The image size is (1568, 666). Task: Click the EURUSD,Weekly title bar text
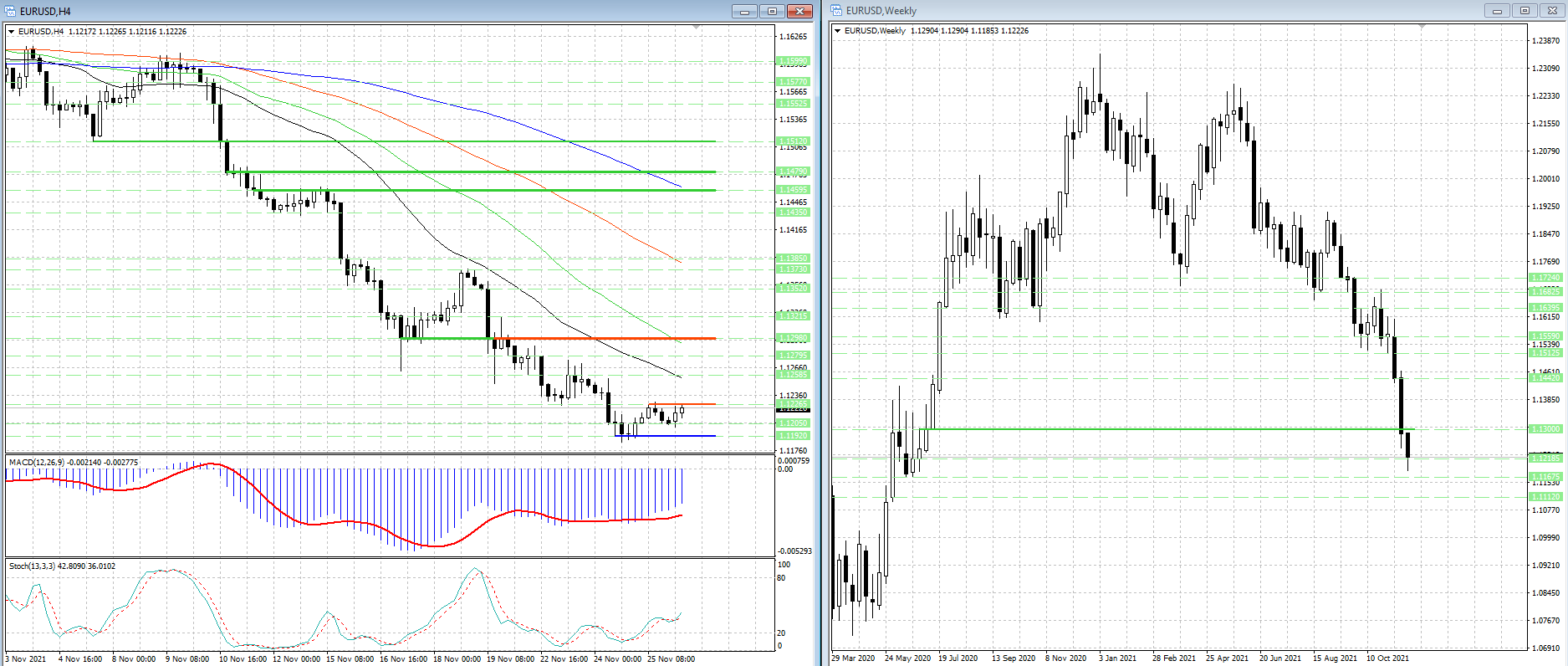coord(881,11)
